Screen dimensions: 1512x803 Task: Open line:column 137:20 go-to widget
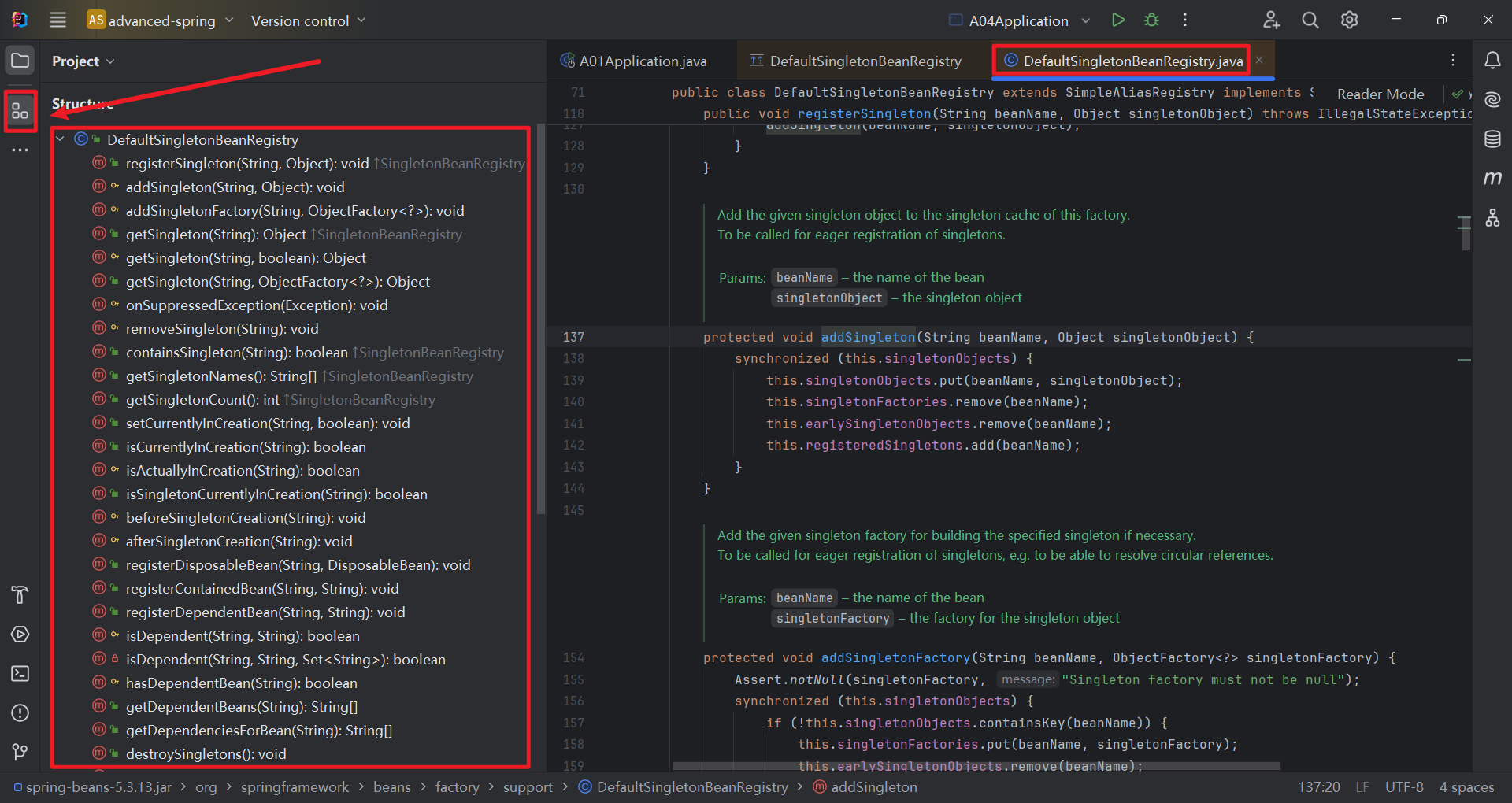1318,786
